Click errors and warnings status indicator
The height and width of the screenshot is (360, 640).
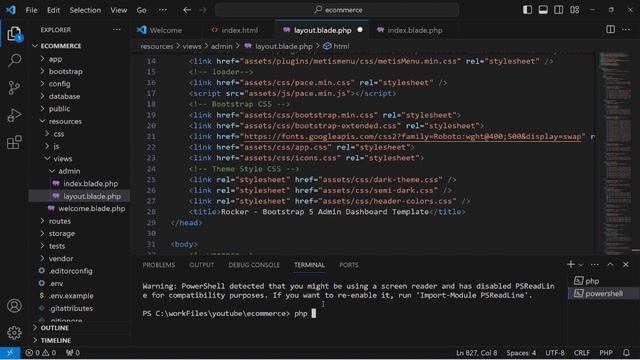pos(41,353)
